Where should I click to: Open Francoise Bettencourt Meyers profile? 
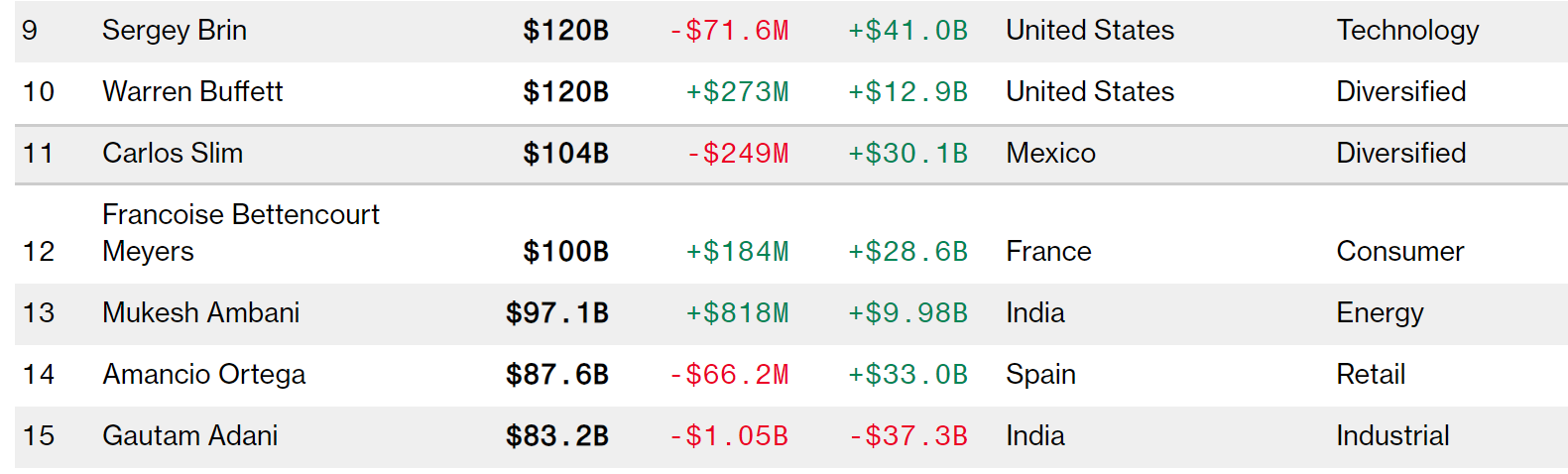tap(241, 232)
